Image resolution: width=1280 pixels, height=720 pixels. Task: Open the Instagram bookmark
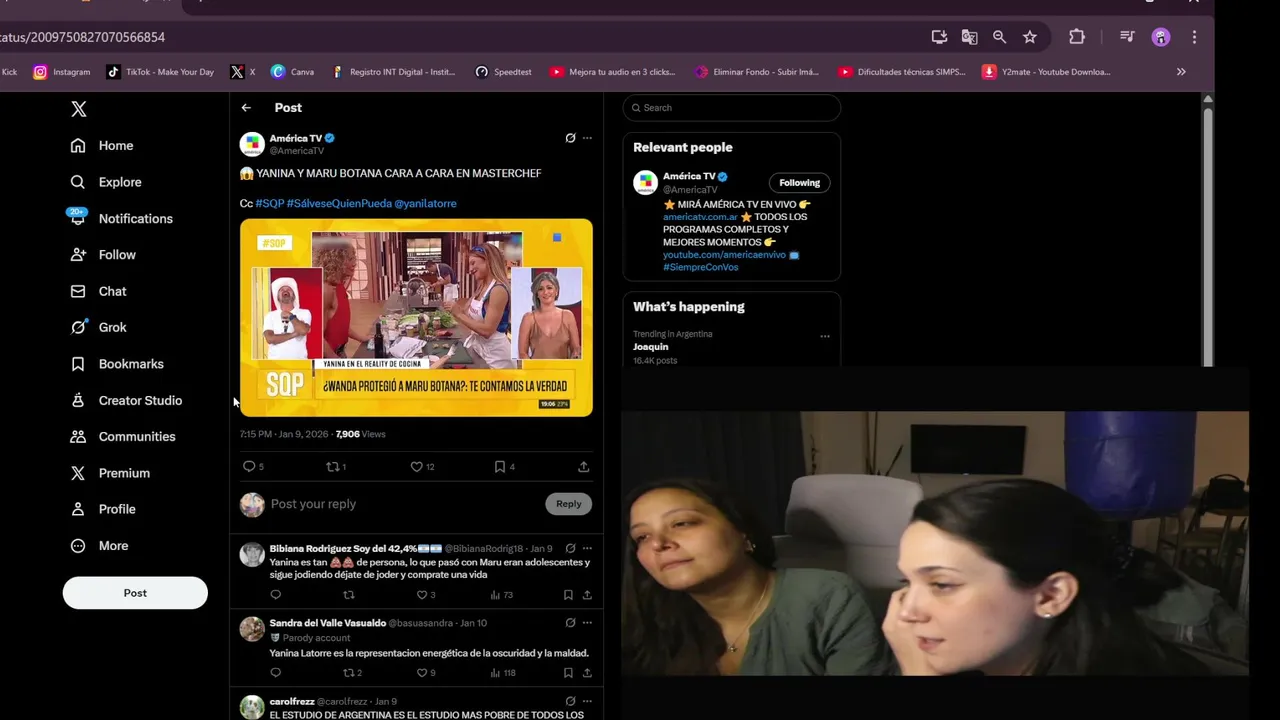(x=62, y=72)
